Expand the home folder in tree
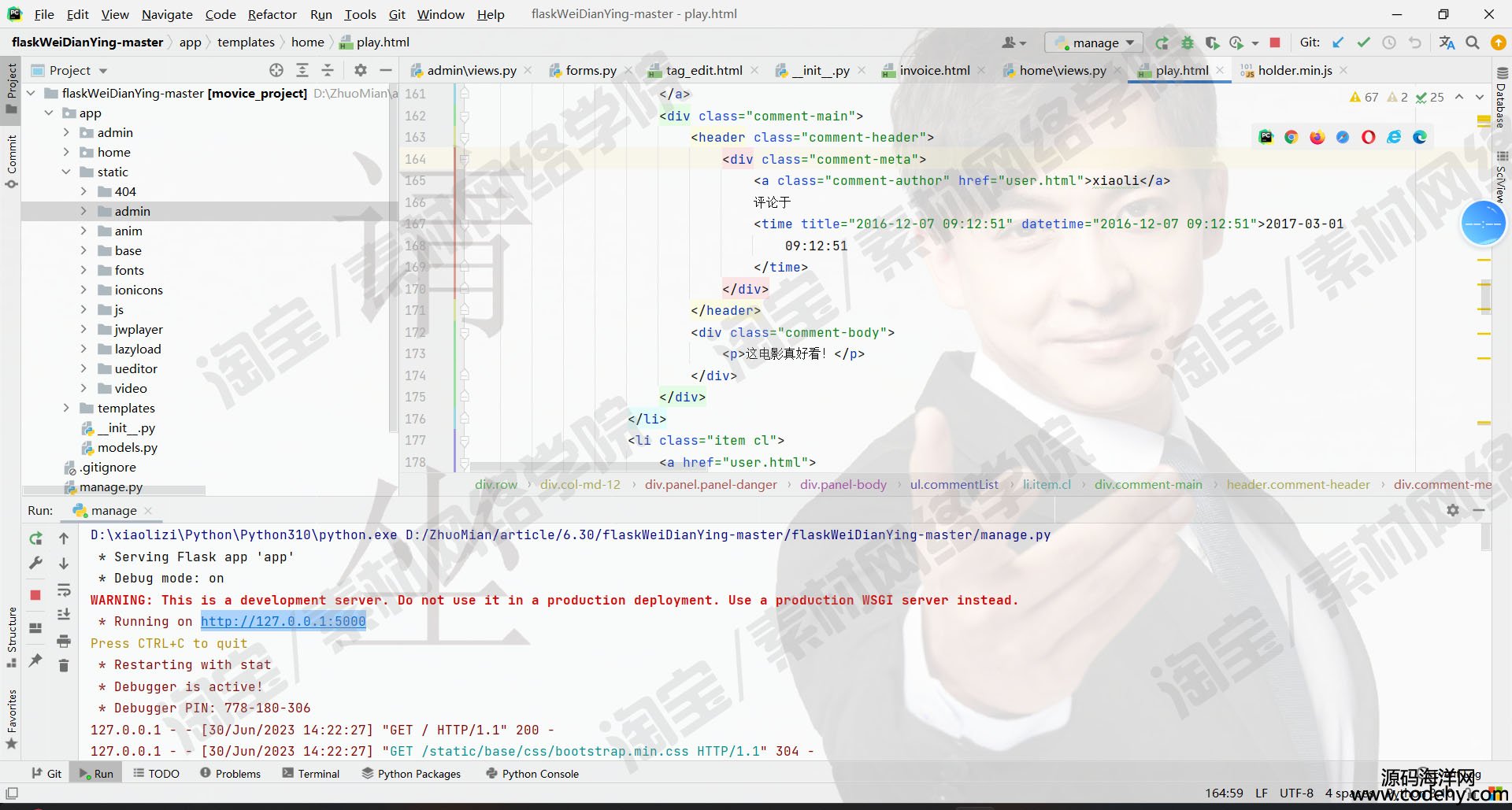1512x810 pixels. [x=66, y=153]
